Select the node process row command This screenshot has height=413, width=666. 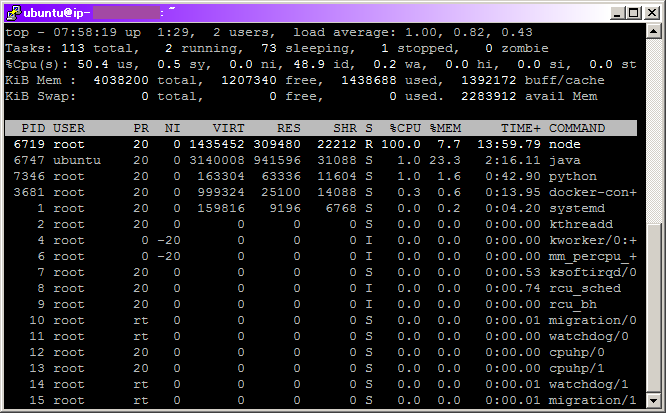pos(564,144)
